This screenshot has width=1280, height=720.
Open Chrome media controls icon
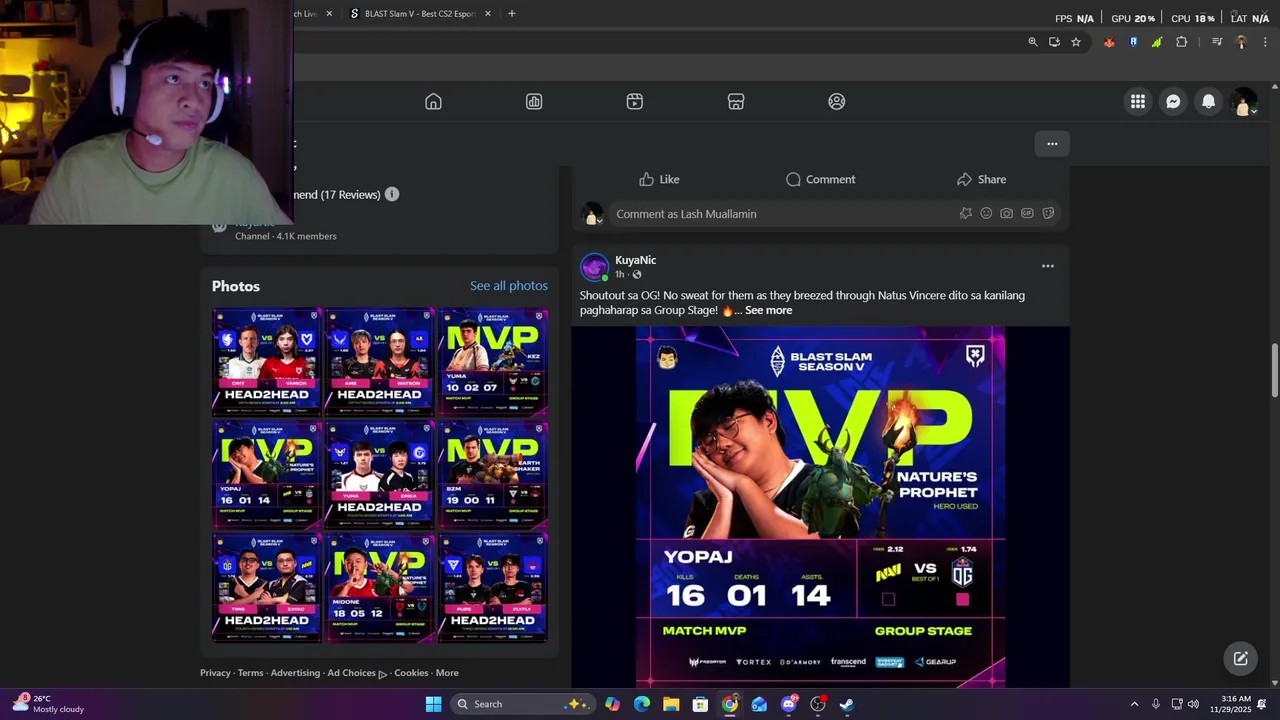point(1217,42)
